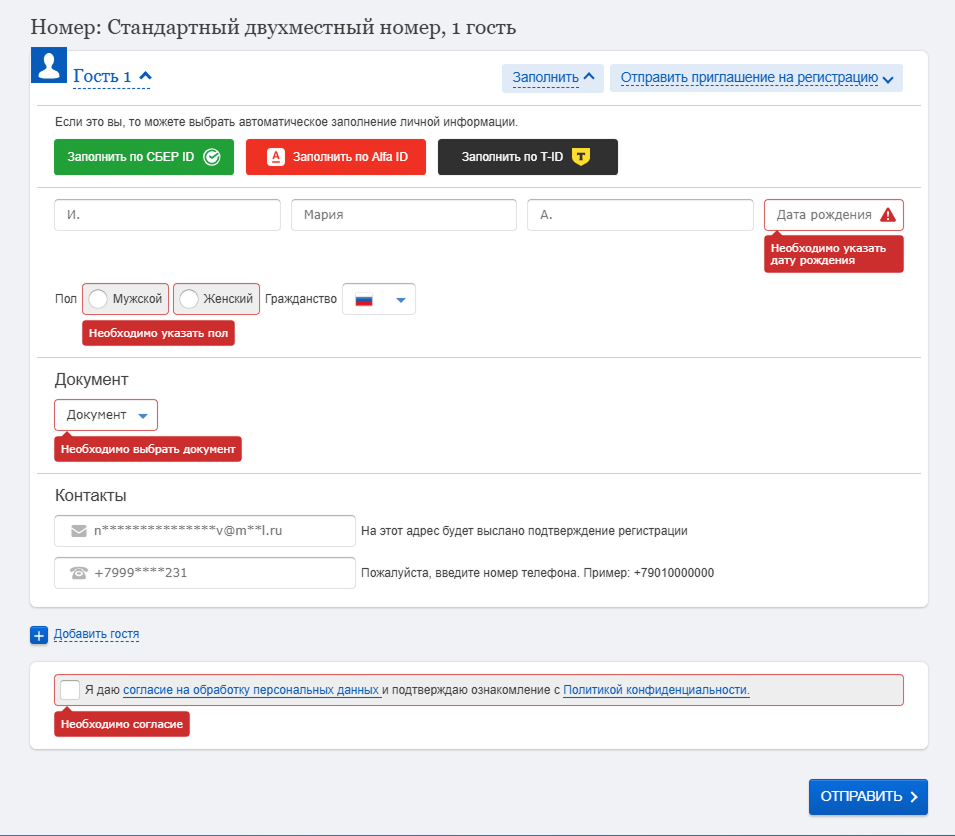Fill in via СБЕР ID button
The width and height of the screenshot is (955, 836).
144,157
